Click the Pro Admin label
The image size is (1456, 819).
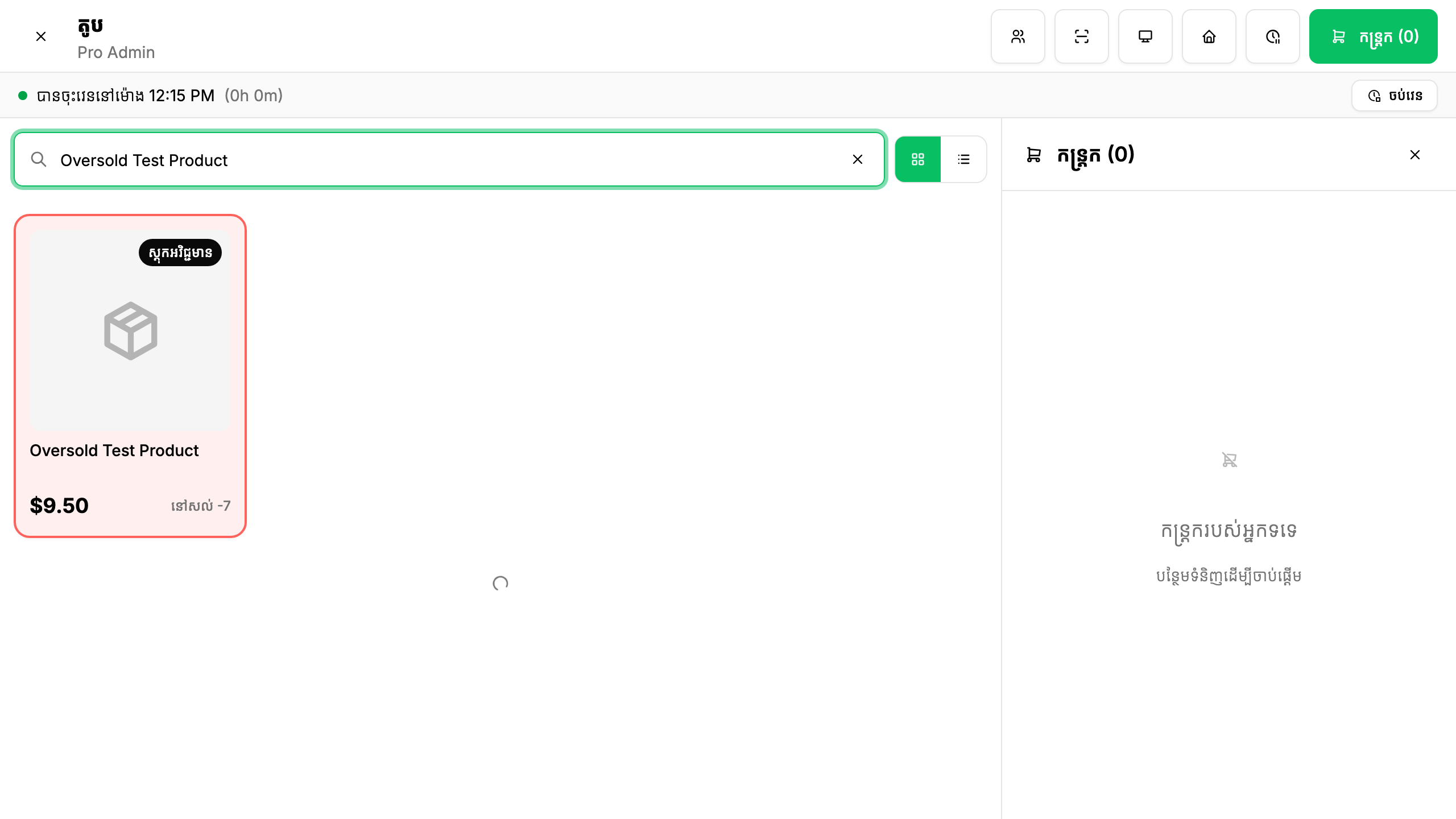116,52
